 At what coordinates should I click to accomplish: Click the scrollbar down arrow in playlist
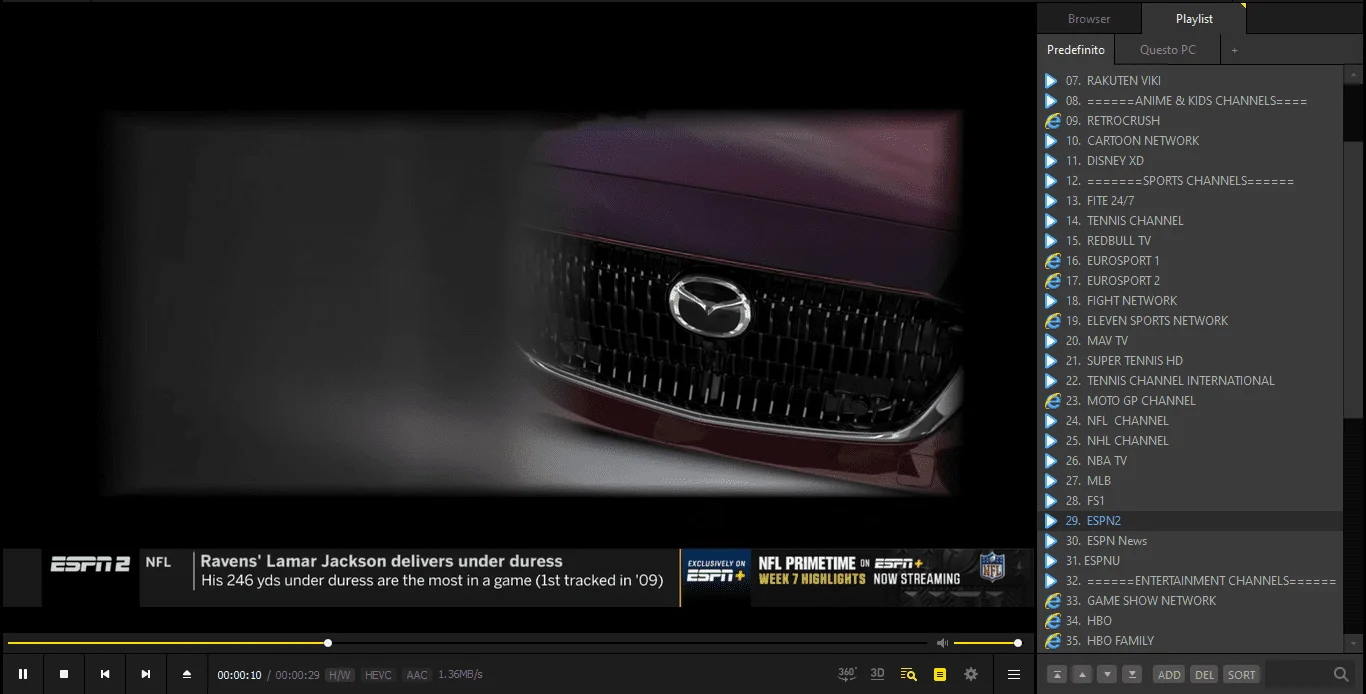pos(1354,643)
